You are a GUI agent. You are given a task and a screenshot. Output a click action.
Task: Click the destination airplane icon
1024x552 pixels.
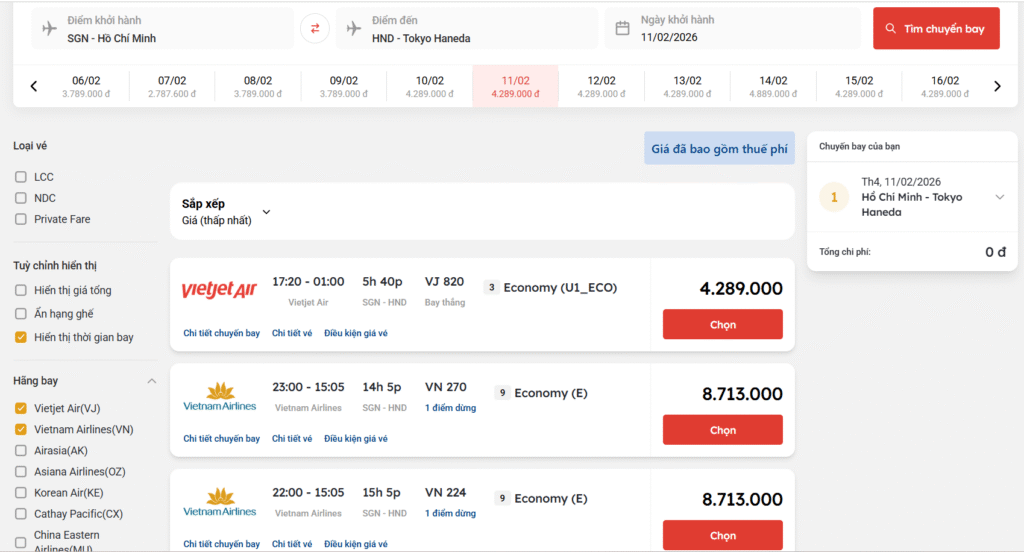click(x=354, y=29)
